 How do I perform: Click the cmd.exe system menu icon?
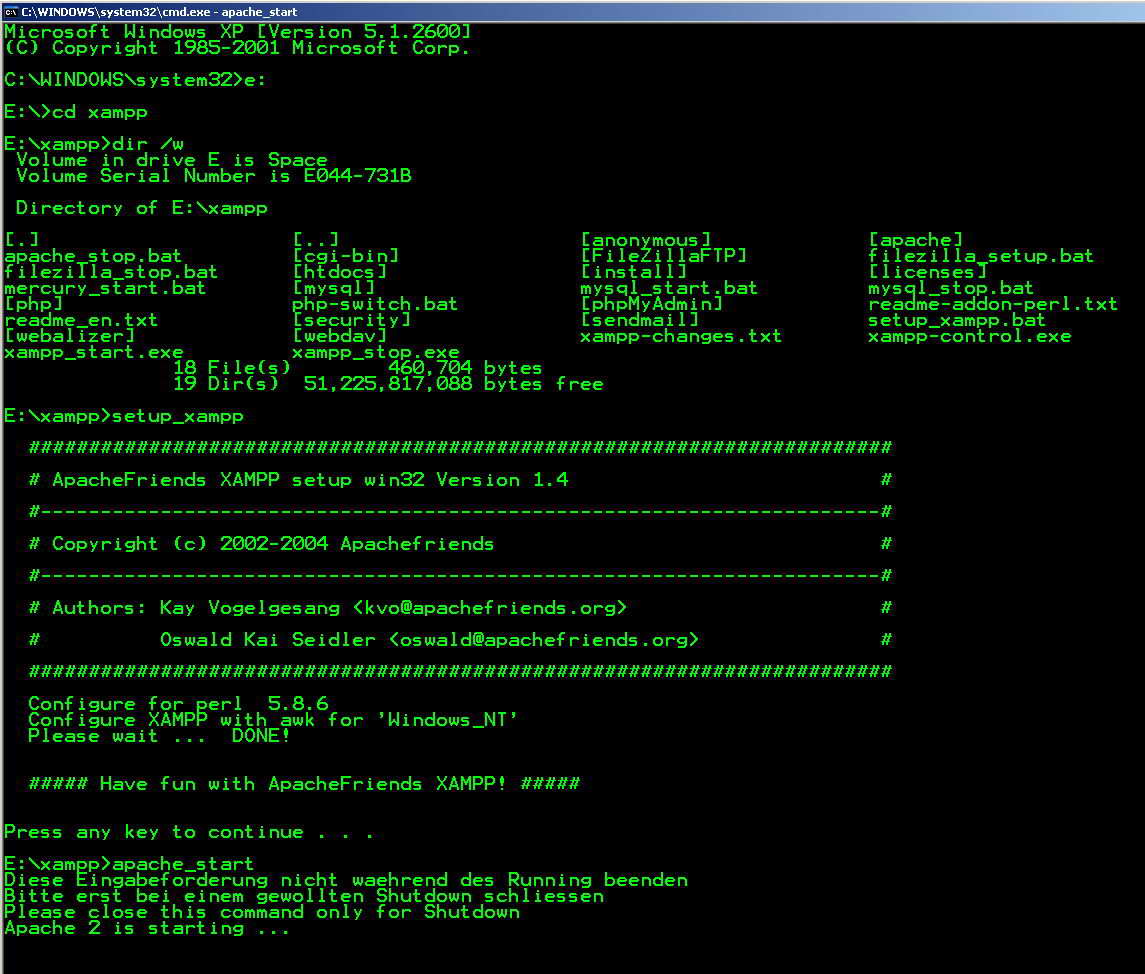[10, 10]
